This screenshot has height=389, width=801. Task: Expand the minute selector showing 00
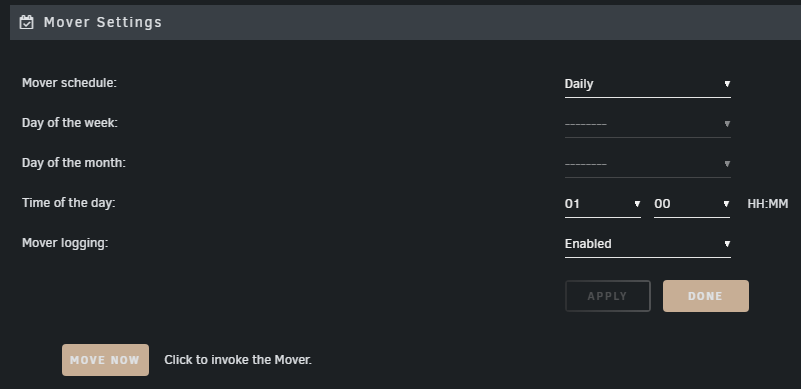pyautogui.click(x=692, y=204)
